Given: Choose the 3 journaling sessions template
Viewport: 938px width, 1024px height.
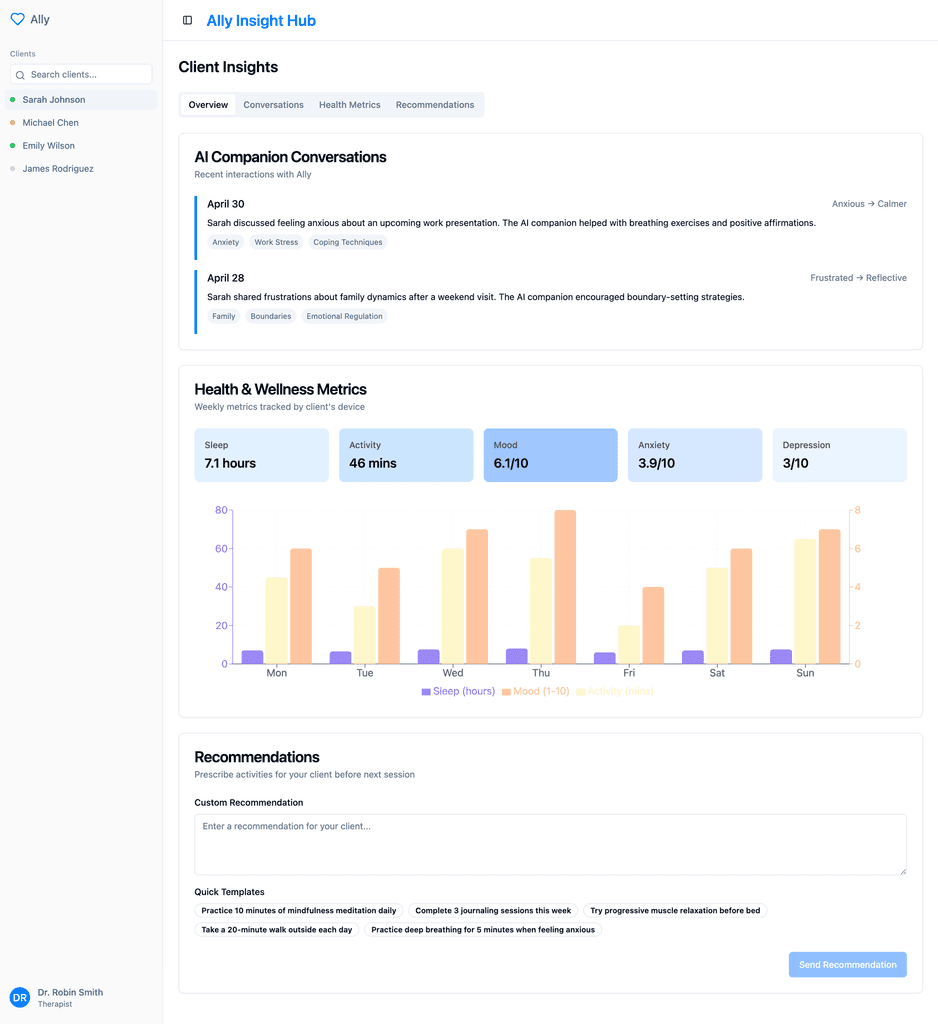Looking at the screenshot, I should (493, 910).
